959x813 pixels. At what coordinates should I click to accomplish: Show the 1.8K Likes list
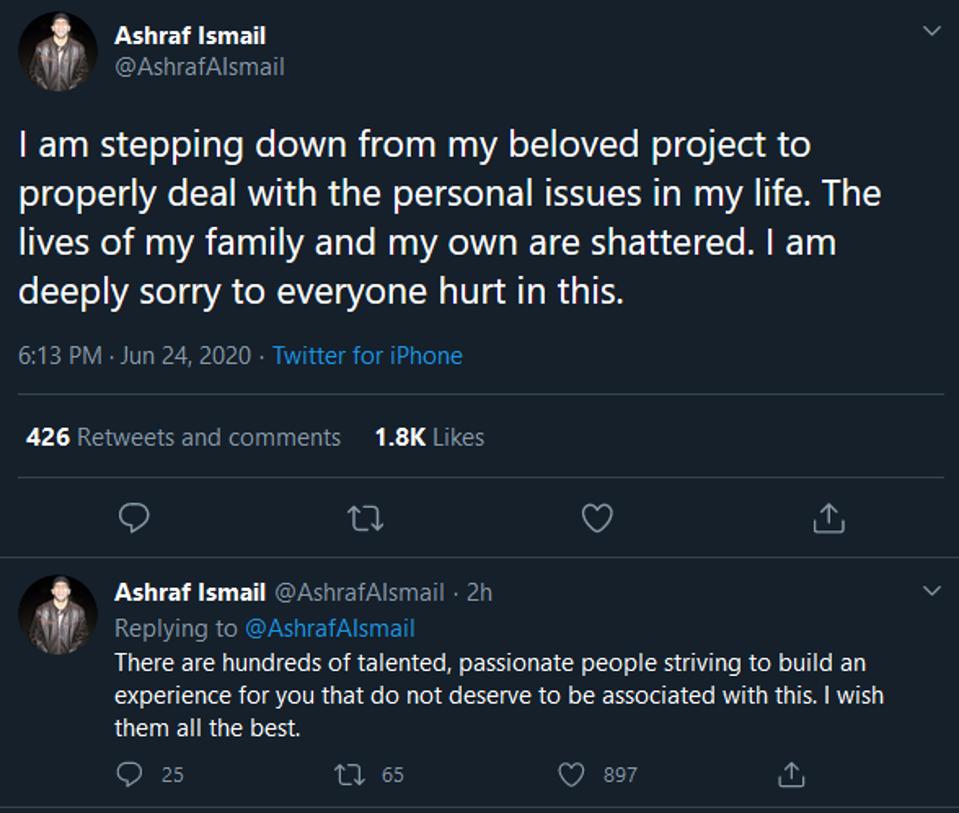[x=429, y=437]
